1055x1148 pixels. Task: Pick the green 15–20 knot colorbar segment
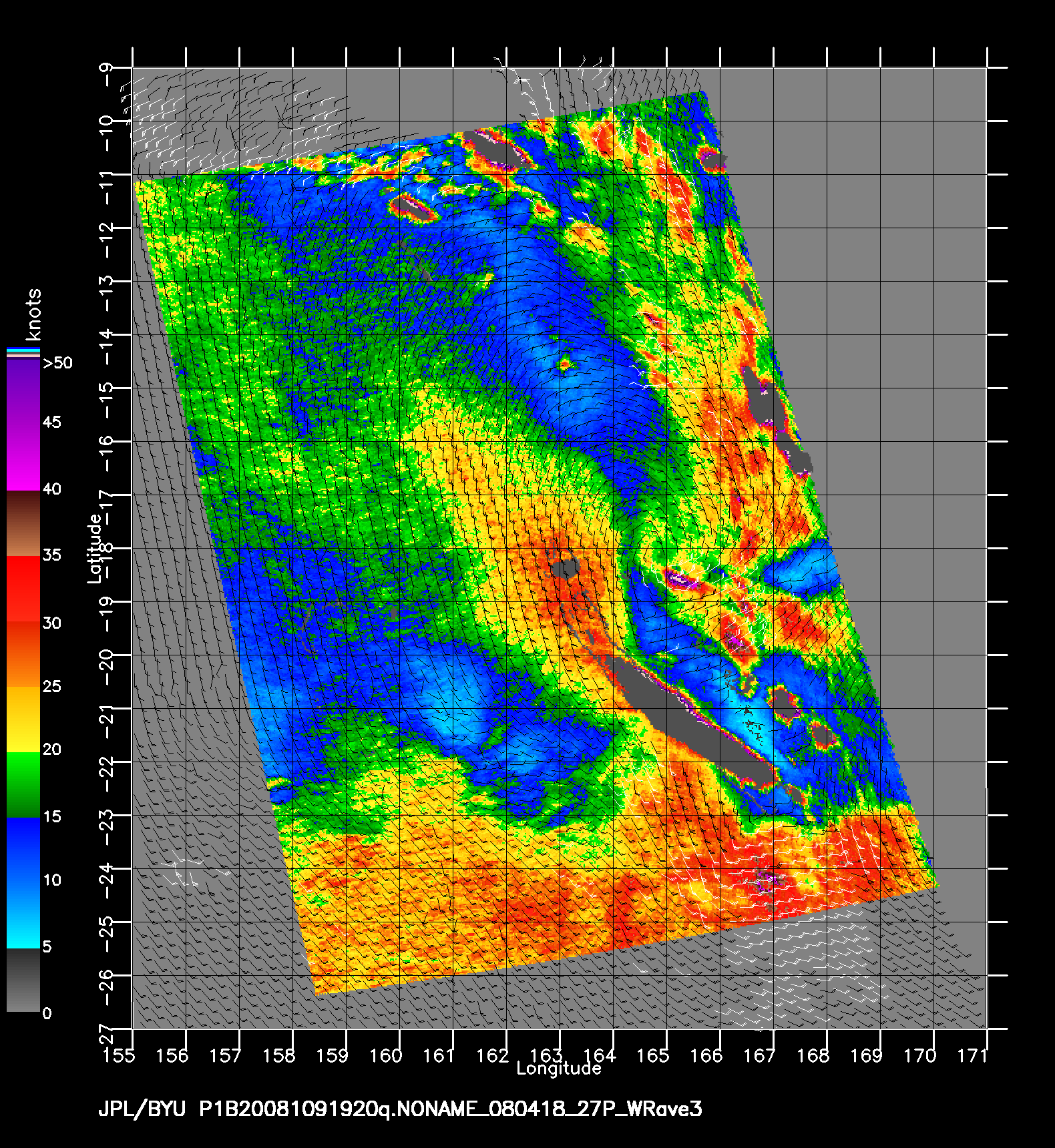click(23, 785)
